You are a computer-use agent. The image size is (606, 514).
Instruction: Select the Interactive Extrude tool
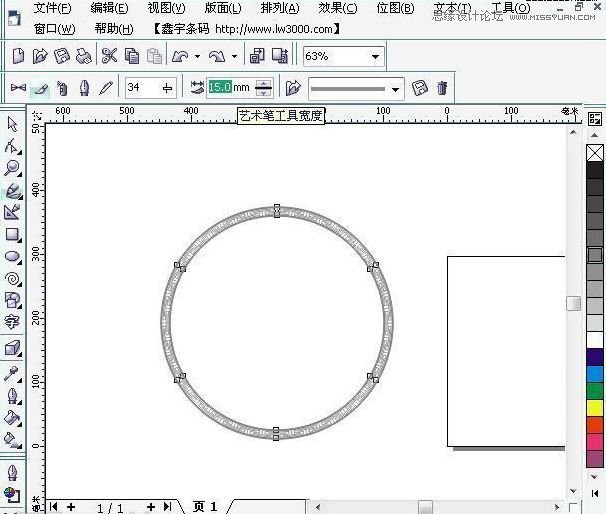12,348
